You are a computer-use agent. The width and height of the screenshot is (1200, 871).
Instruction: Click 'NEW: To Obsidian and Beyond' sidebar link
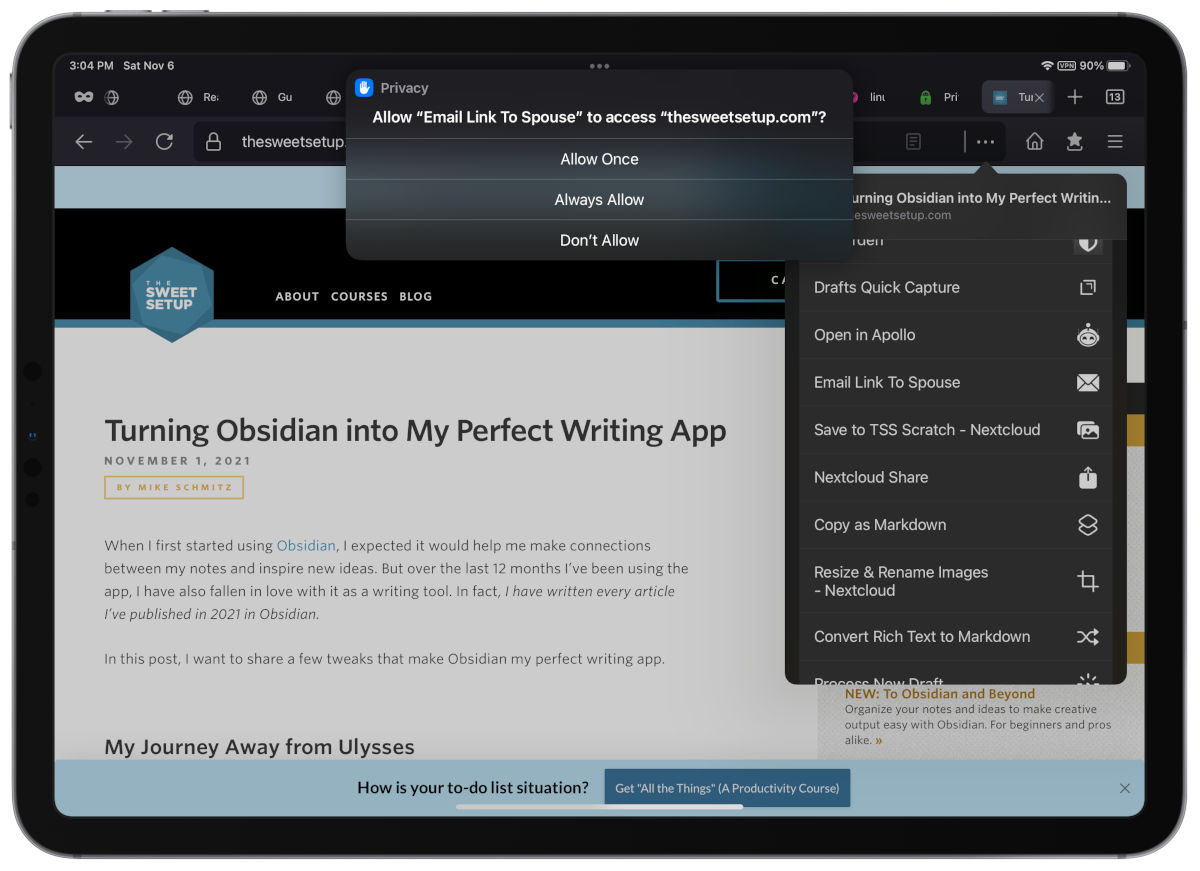coord(940,693)
